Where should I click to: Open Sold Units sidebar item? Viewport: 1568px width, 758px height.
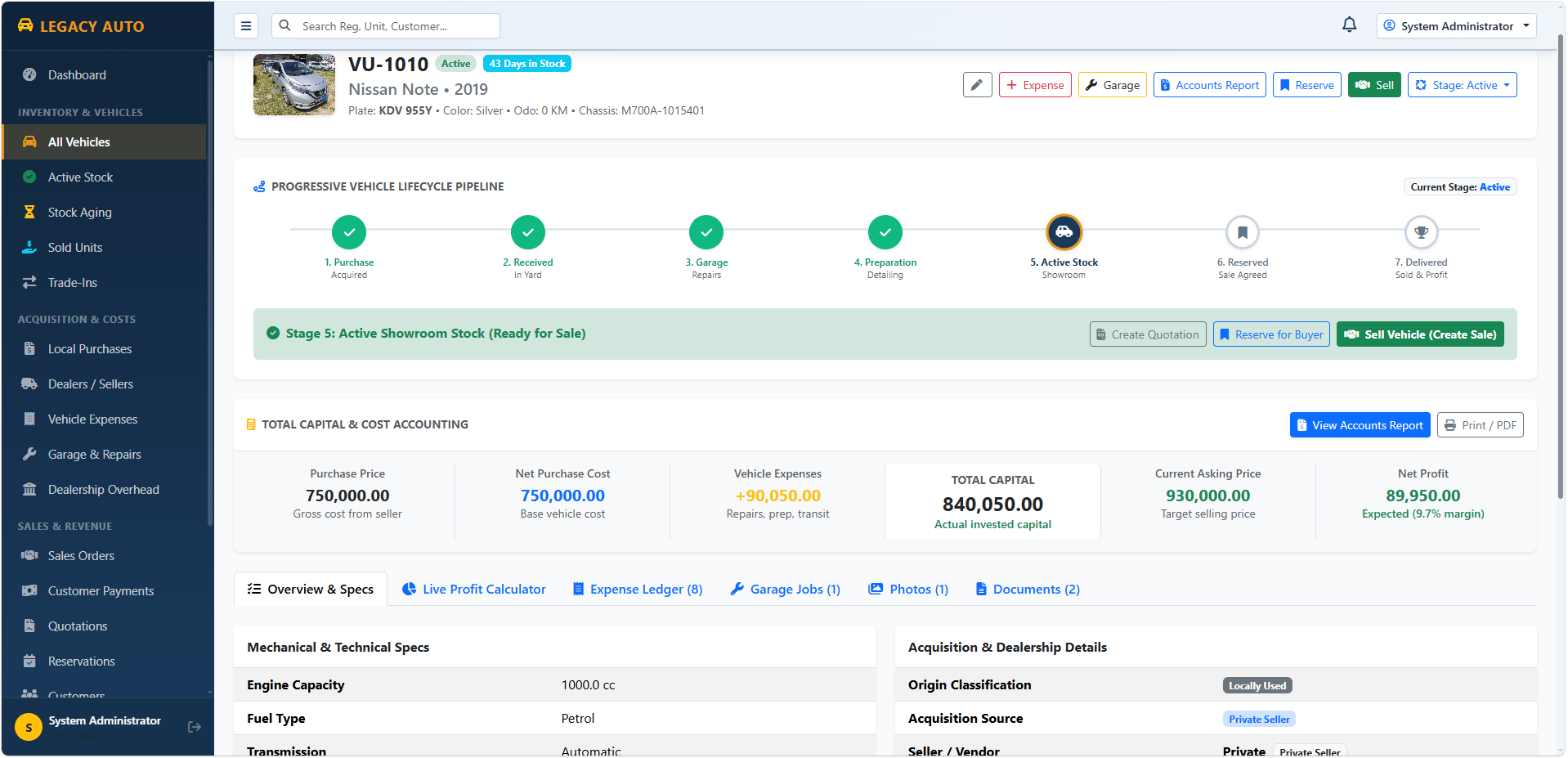click(105, 247)
